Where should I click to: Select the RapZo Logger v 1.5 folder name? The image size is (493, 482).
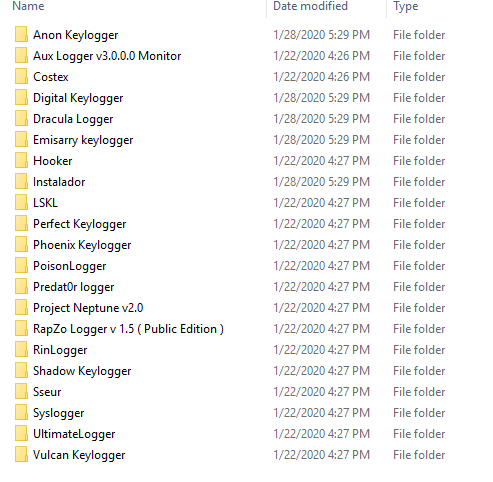coord(128,329)
